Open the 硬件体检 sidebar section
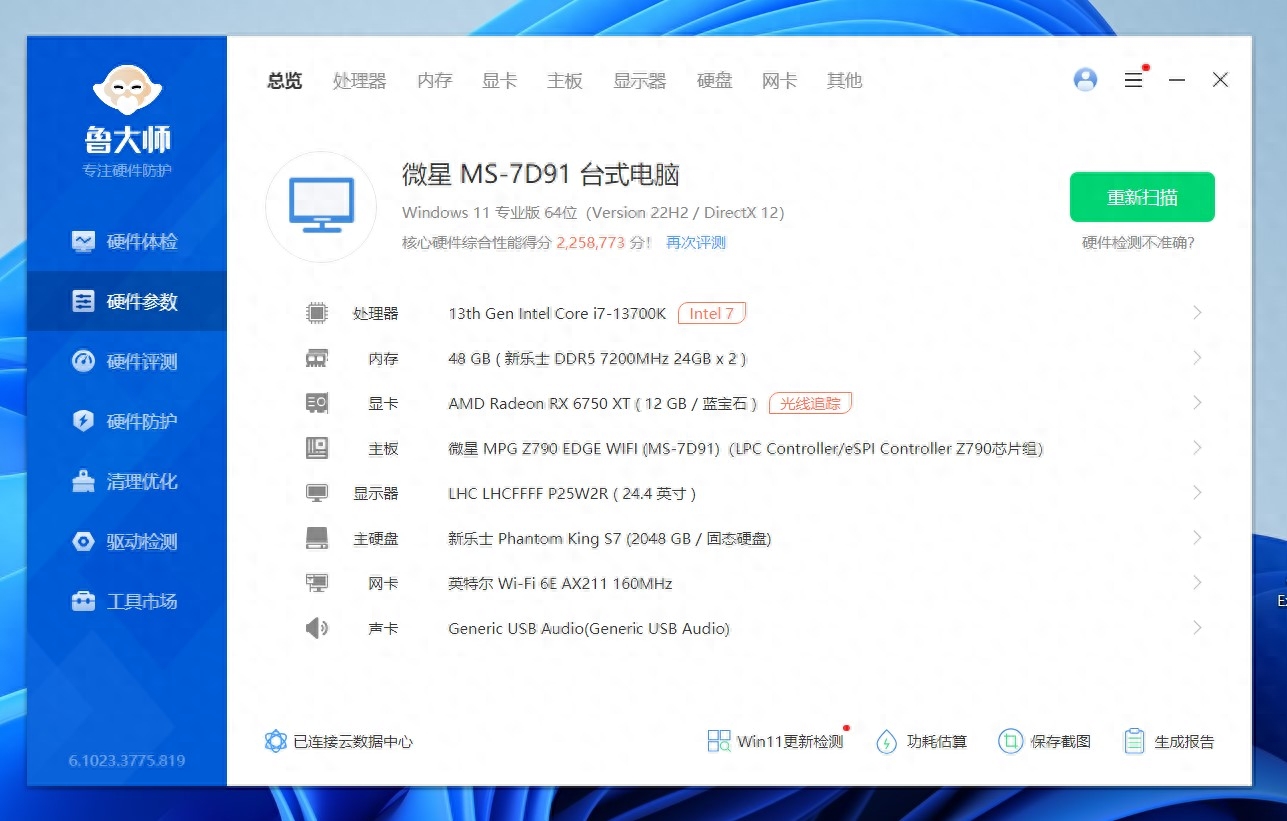The width and height of the screenshot is (1287, 821). click(x=127, y=241)
